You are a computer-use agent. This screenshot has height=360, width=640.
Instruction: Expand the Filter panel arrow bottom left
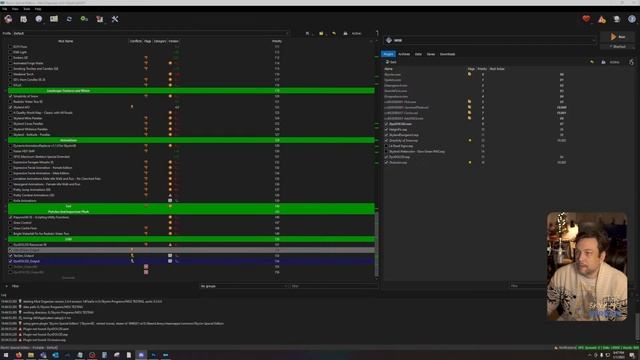pos(7,286)
